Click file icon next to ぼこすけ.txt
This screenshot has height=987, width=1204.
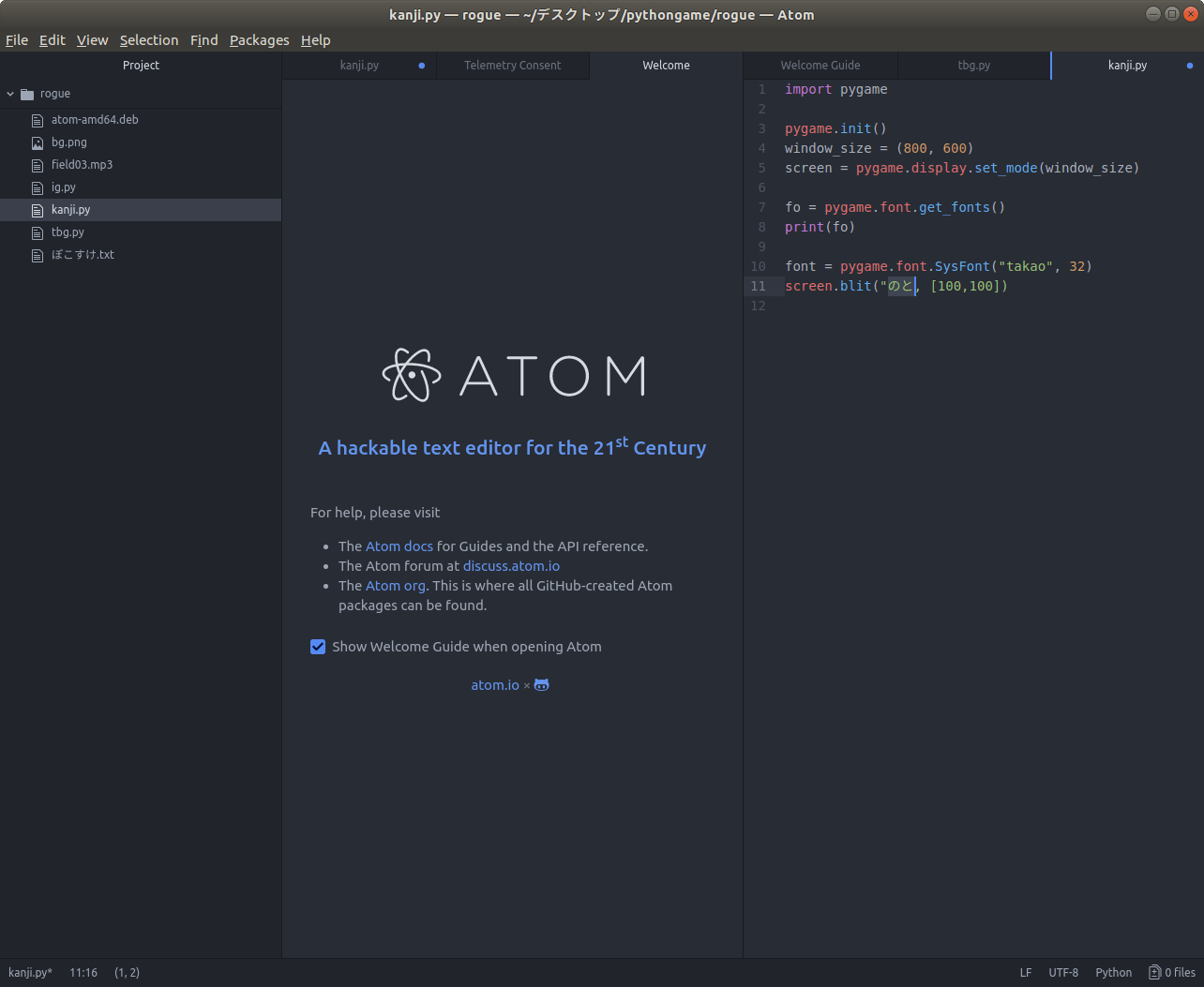tap(38, 255)
